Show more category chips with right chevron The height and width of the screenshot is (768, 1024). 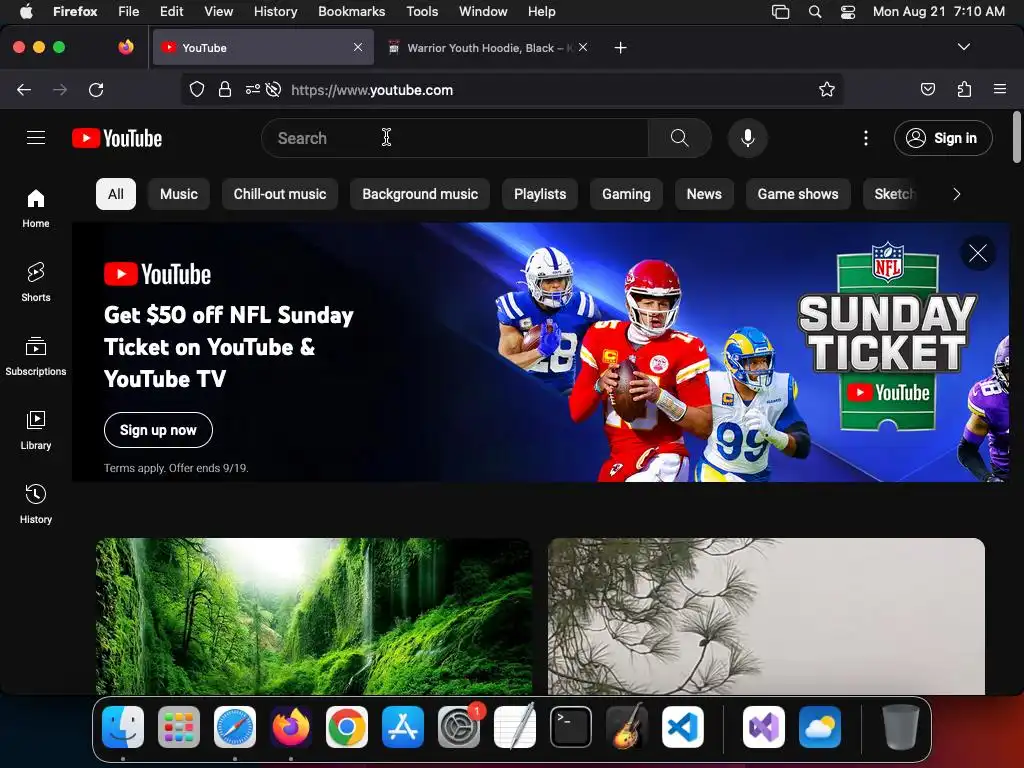click(957, 194)
